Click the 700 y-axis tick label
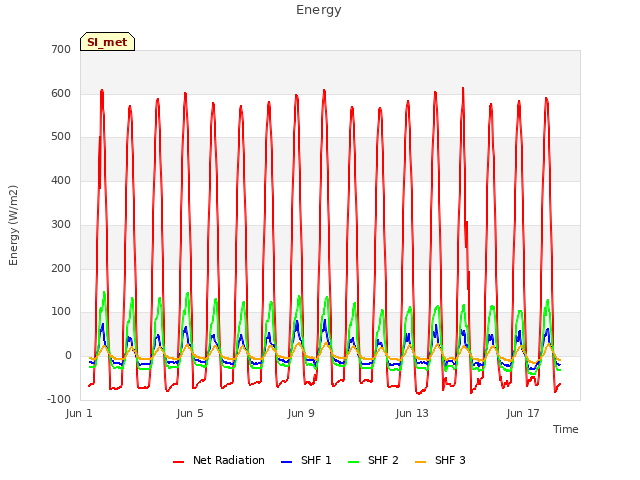Screen dimensions: 640x480 [61, 49]
